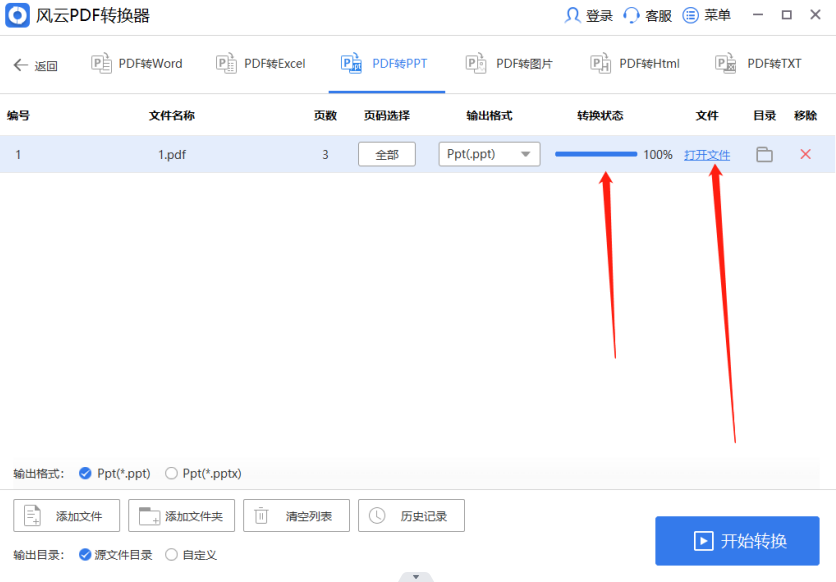Click the 文件名称 column header
836x582 pixels.
point(172,116)
